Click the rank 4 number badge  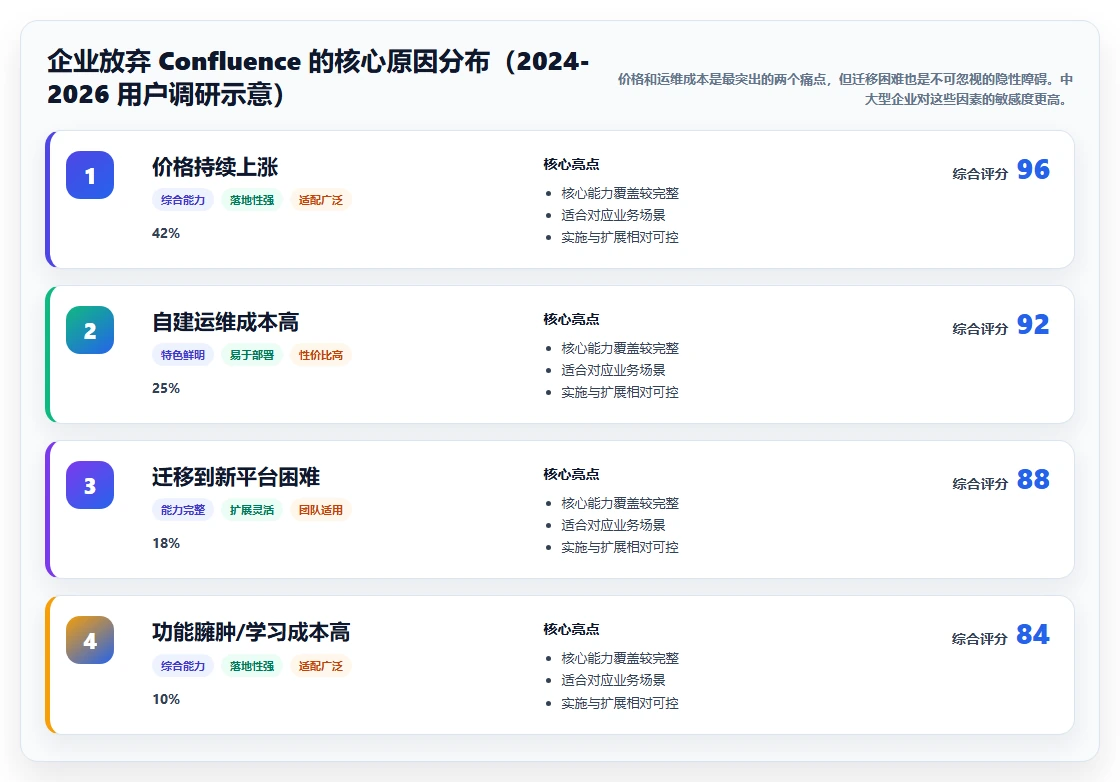(90, 640)
